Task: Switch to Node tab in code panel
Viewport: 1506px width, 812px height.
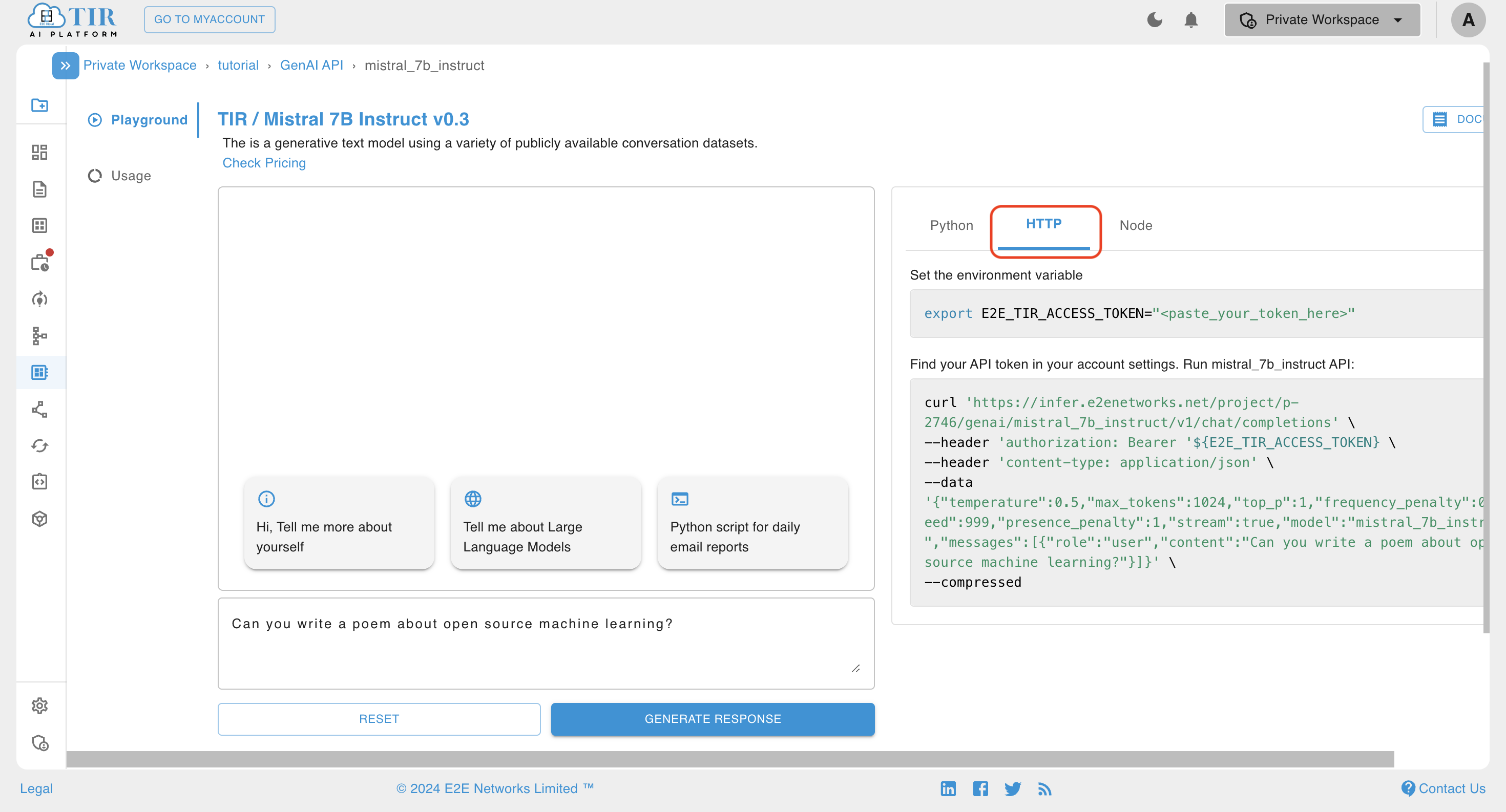Action: coord(1135,225)
